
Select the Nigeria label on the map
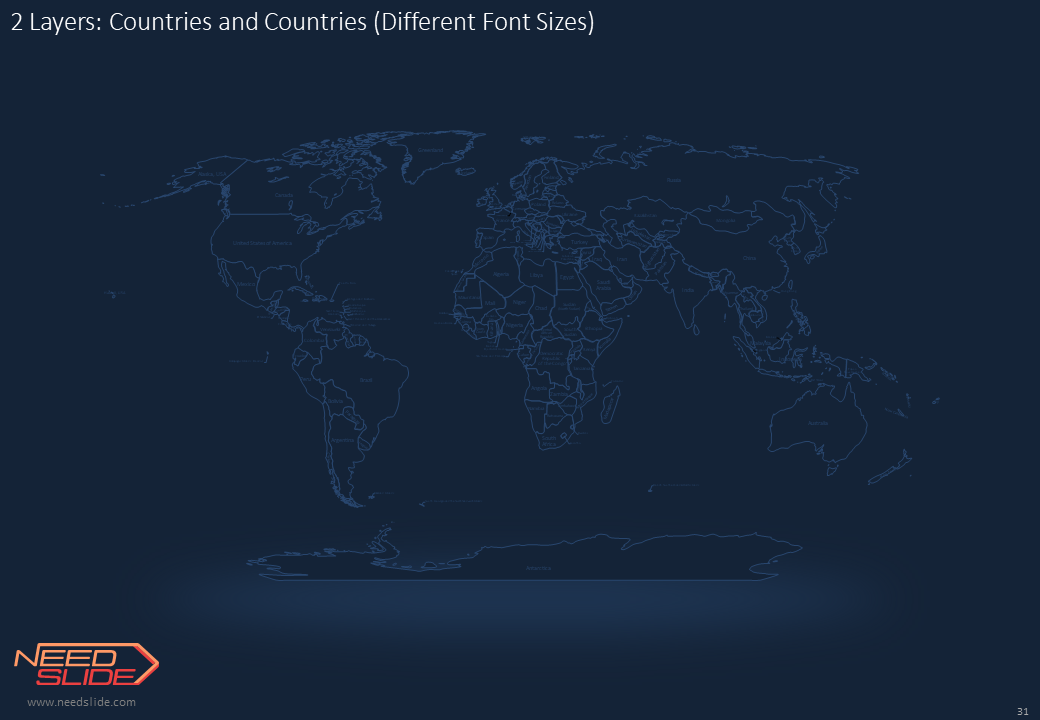(x=514, y=326)
